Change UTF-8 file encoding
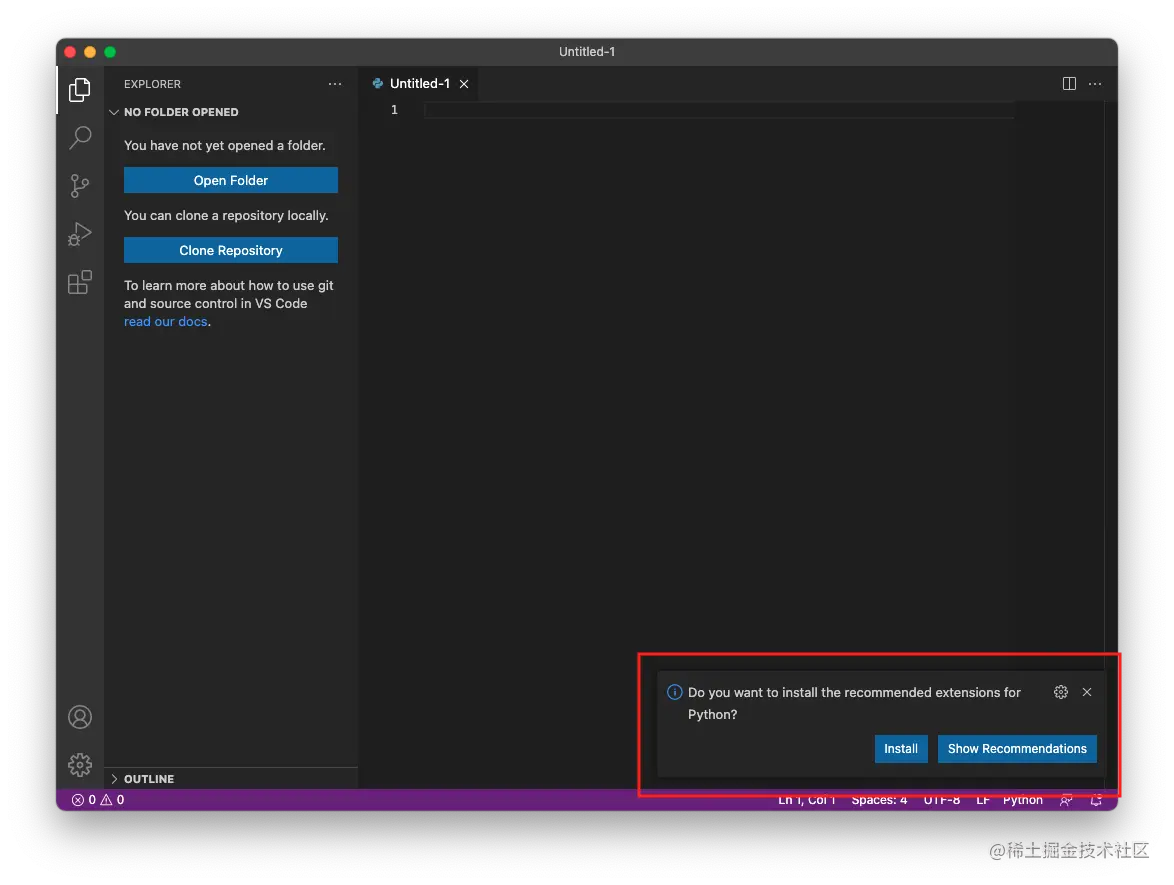The image size is (1174, 885). pos(942,800)
